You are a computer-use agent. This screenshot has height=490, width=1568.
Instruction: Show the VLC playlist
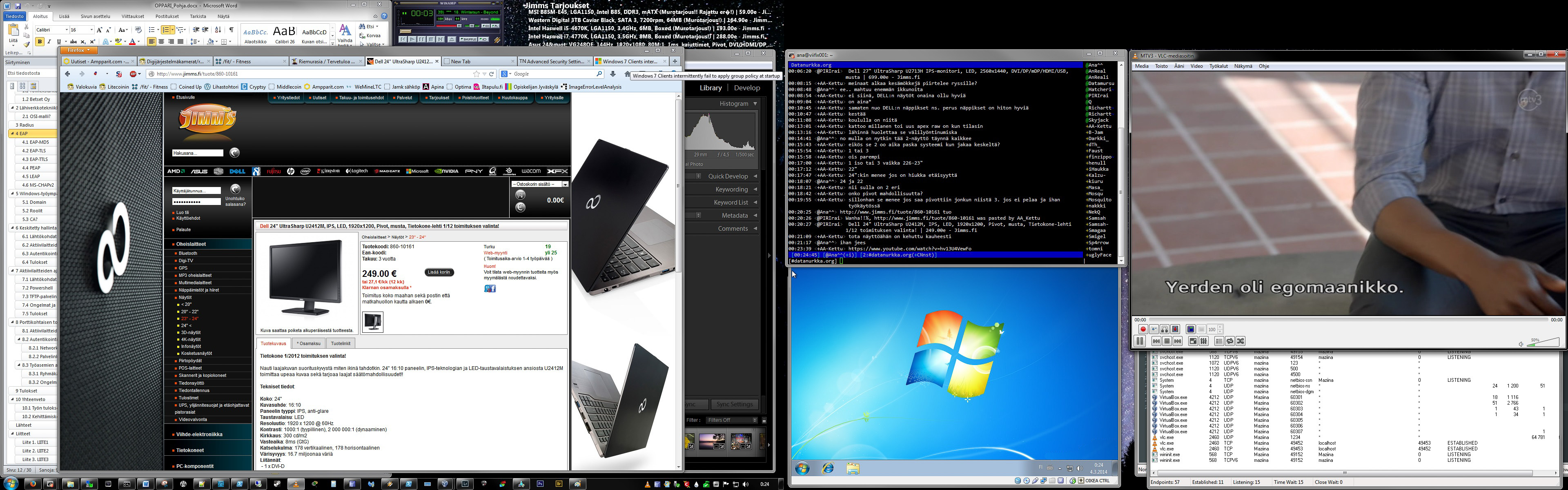pyautogui.click(x=1219, y=341)
